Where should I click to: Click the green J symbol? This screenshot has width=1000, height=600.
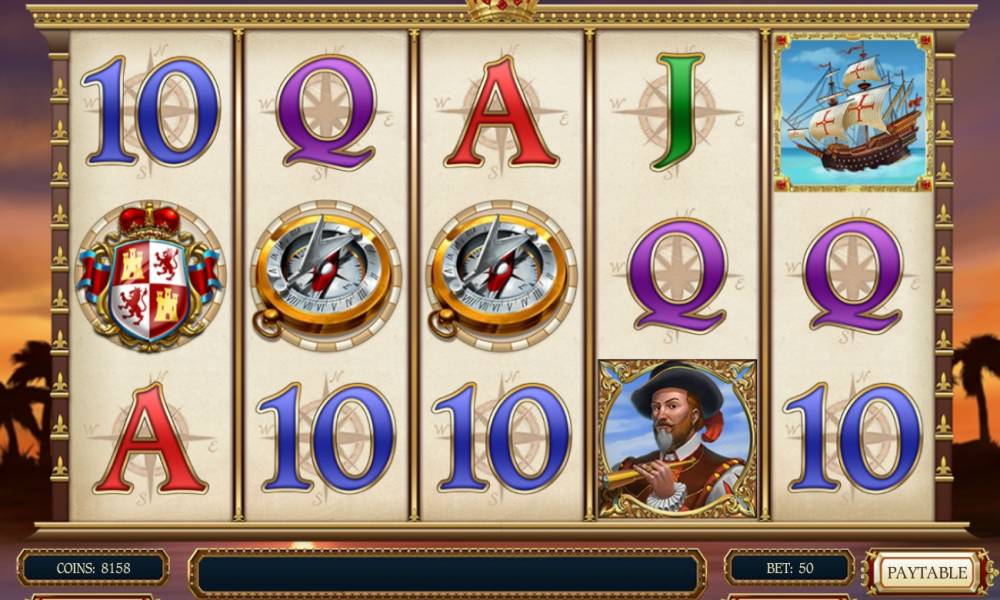point(679,112)
